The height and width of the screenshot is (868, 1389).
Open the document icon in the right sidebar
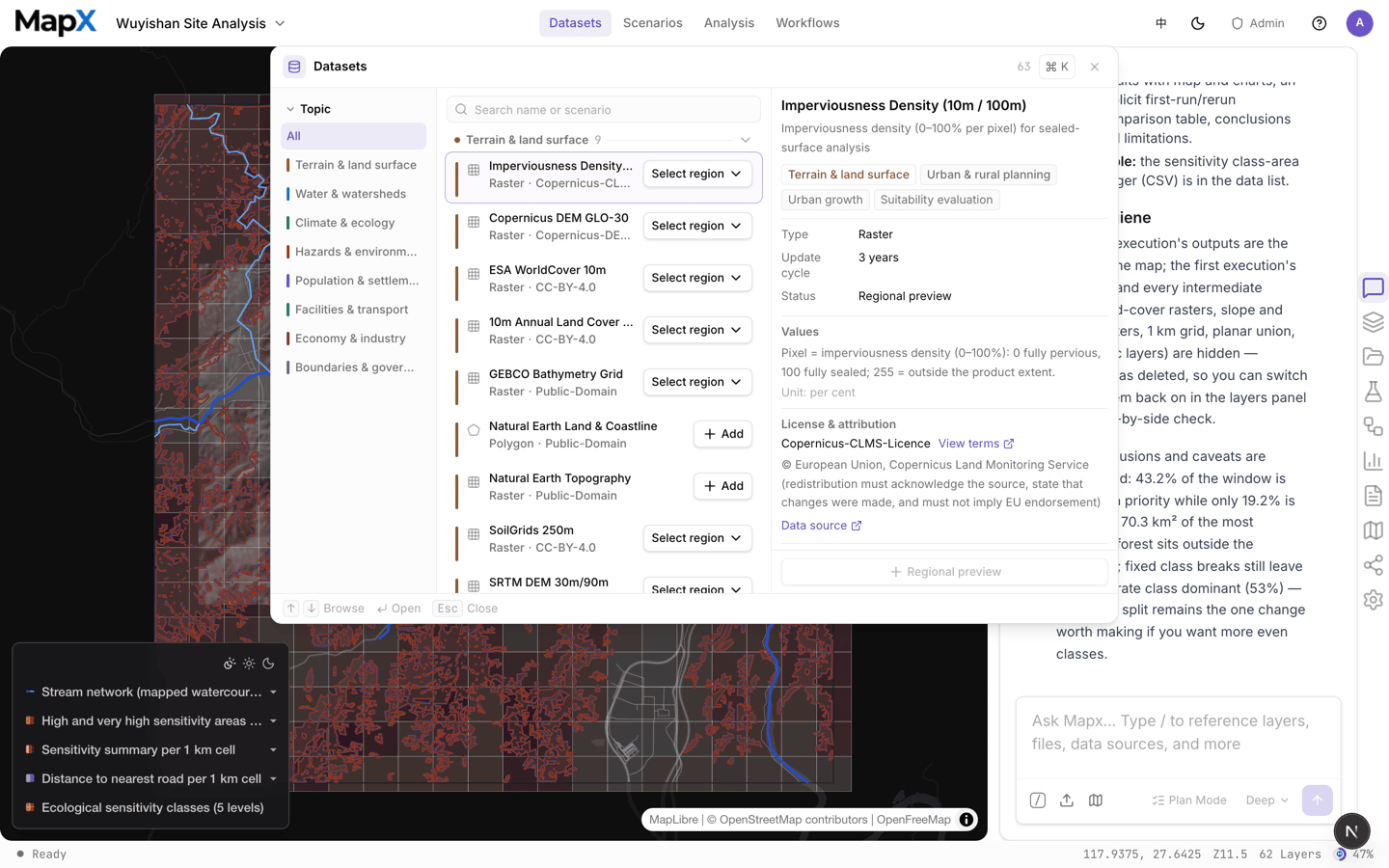pyautogui.click(x=1373, y=496)
